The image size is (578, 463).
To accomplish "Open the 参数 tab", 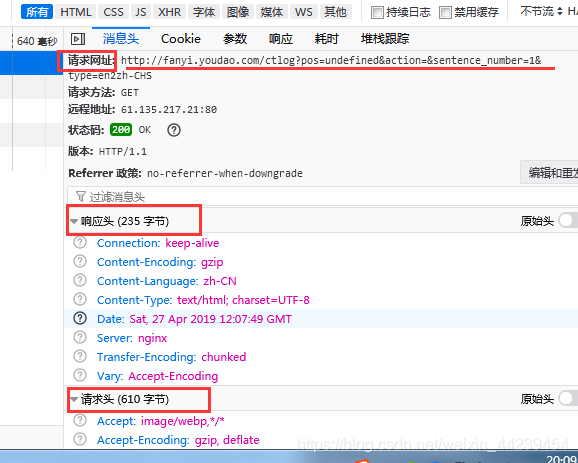I will point(235,39).
